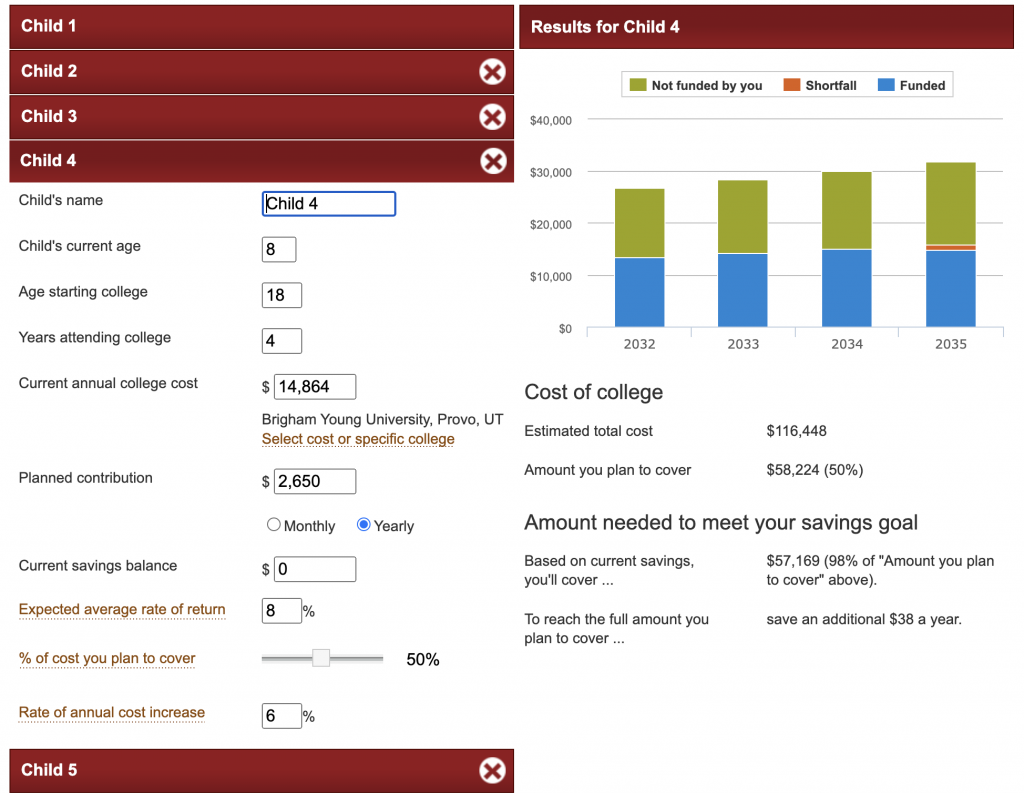Image resolution: width=1024 pixels, height=793 pixels.
Task: Remove Child 3 using its X icon
Action: (x=492, y=116)
